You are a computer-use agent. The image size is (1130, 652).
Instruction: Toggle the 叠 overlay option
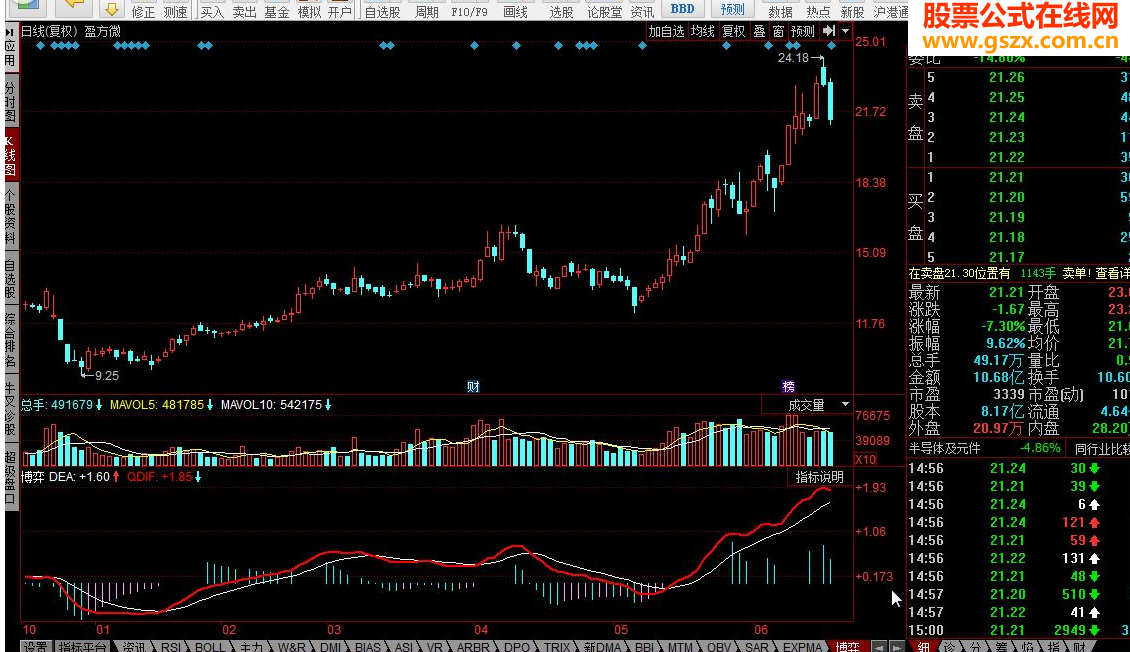760,31
